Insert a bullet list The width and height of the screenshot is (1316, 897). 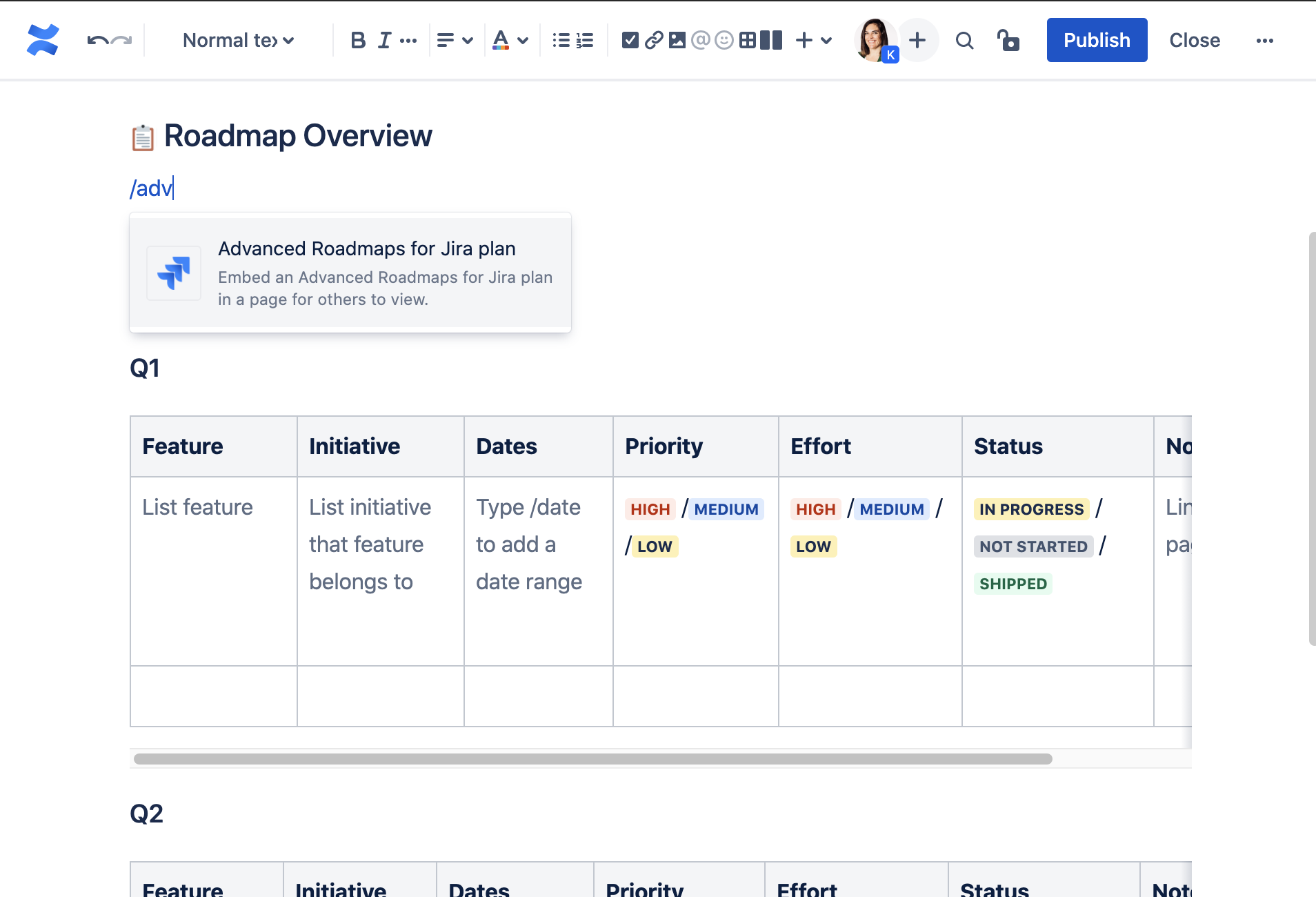point(561,40)
